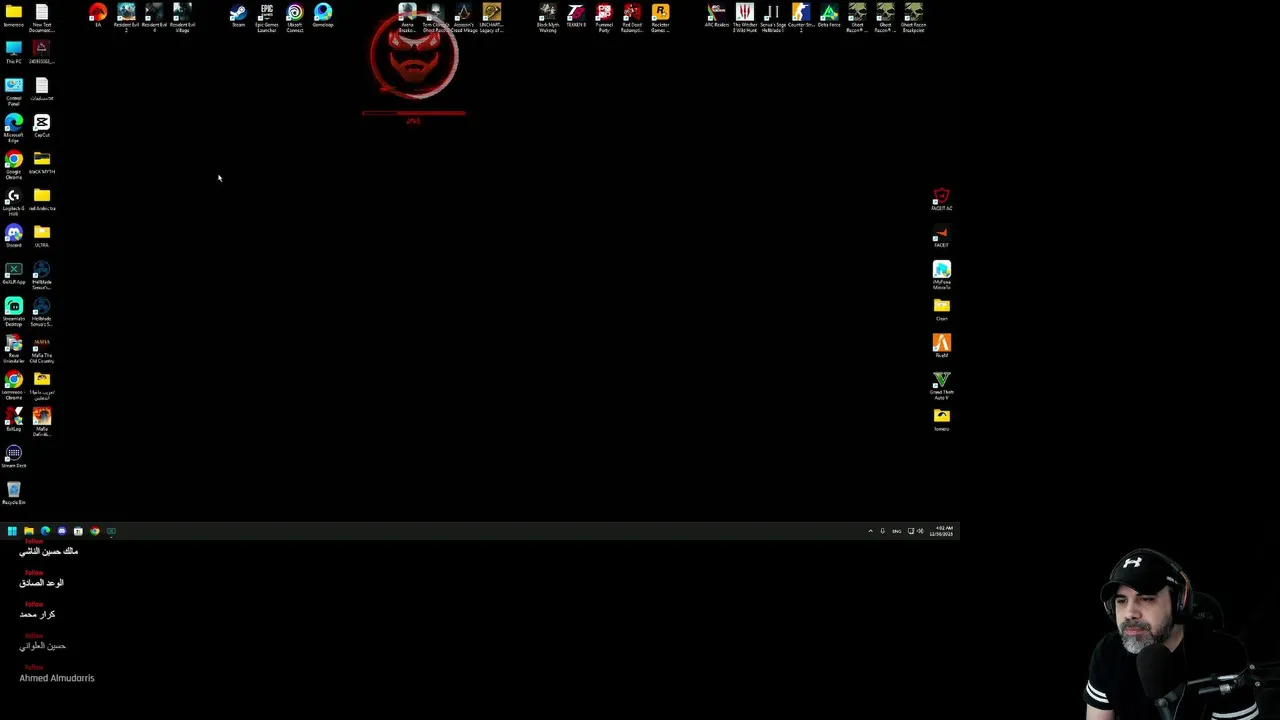Image resolution: width=1280 pixels, height=720 pixels.
Task: Launch Ghost Recon Breakpoint shortcut
Action: (x=913, y=17)
